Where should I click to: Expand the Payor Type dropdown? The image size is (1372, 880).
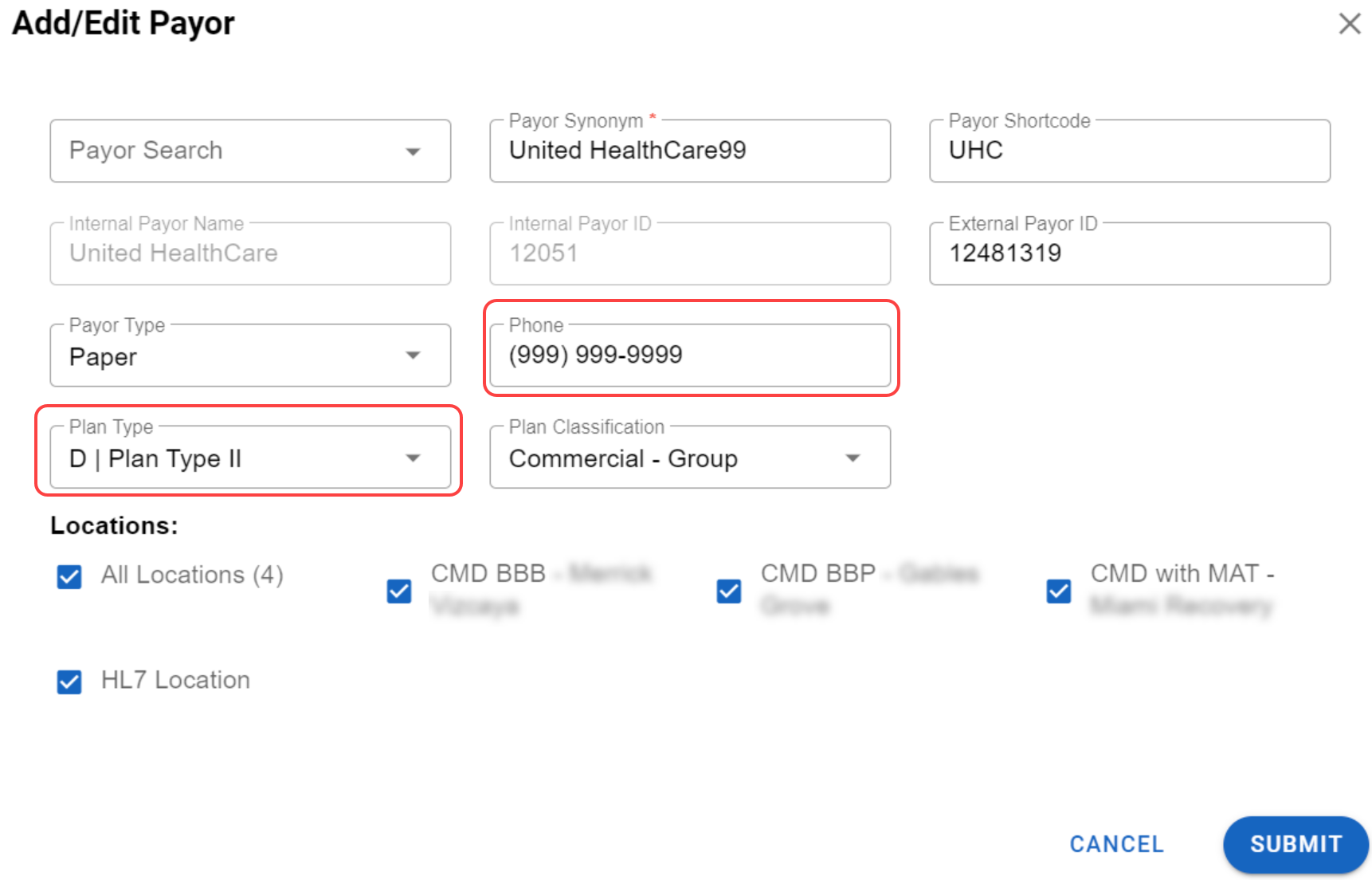[413, 356]
